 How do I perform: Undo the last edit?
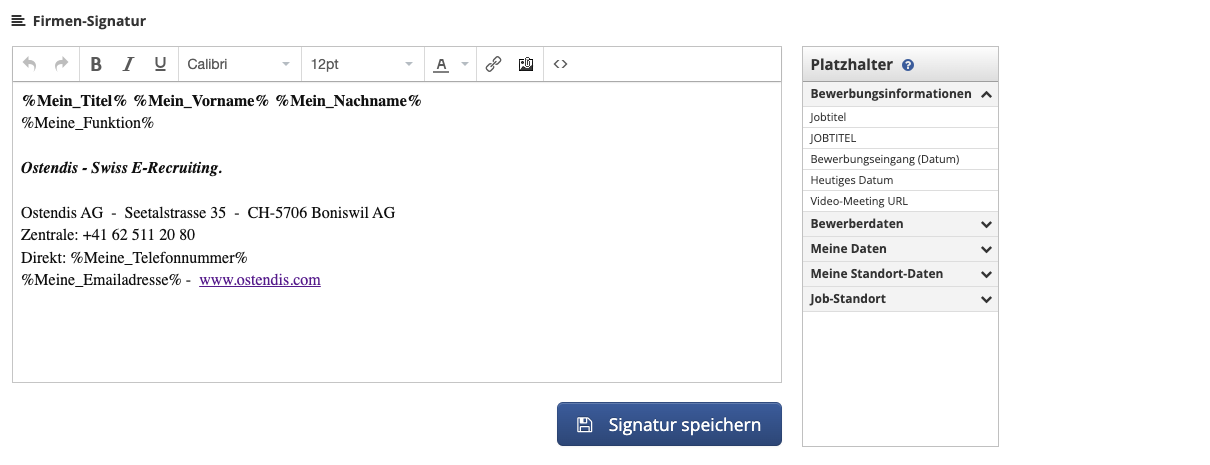pyautogui.click(x=30, y=64)
